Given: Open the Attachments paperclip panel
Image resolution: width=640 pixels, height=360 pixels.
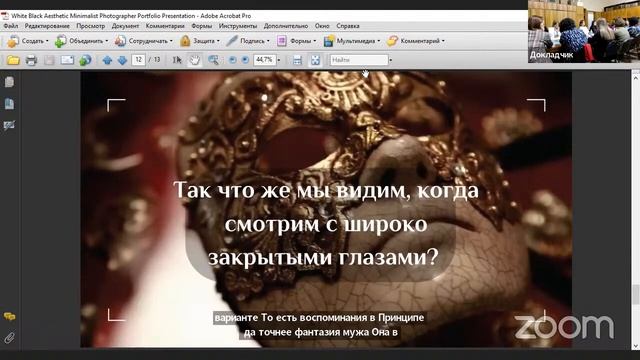Looking at the screenshot, I should coord(9,338).
